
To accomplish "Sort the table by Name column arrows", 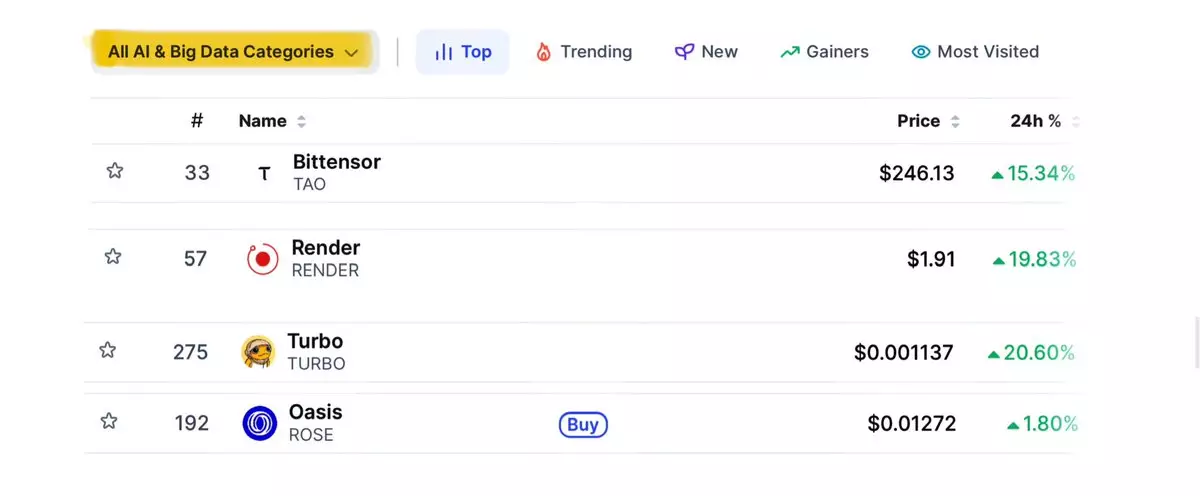I will pos(301,121).
